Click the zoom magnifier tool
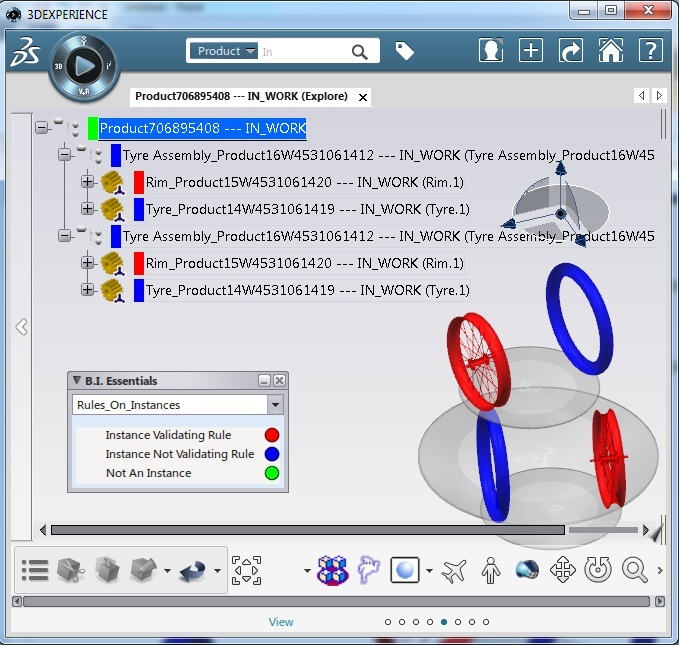The width and height of the screenshot is (680, 647). (x=634, y=570)
